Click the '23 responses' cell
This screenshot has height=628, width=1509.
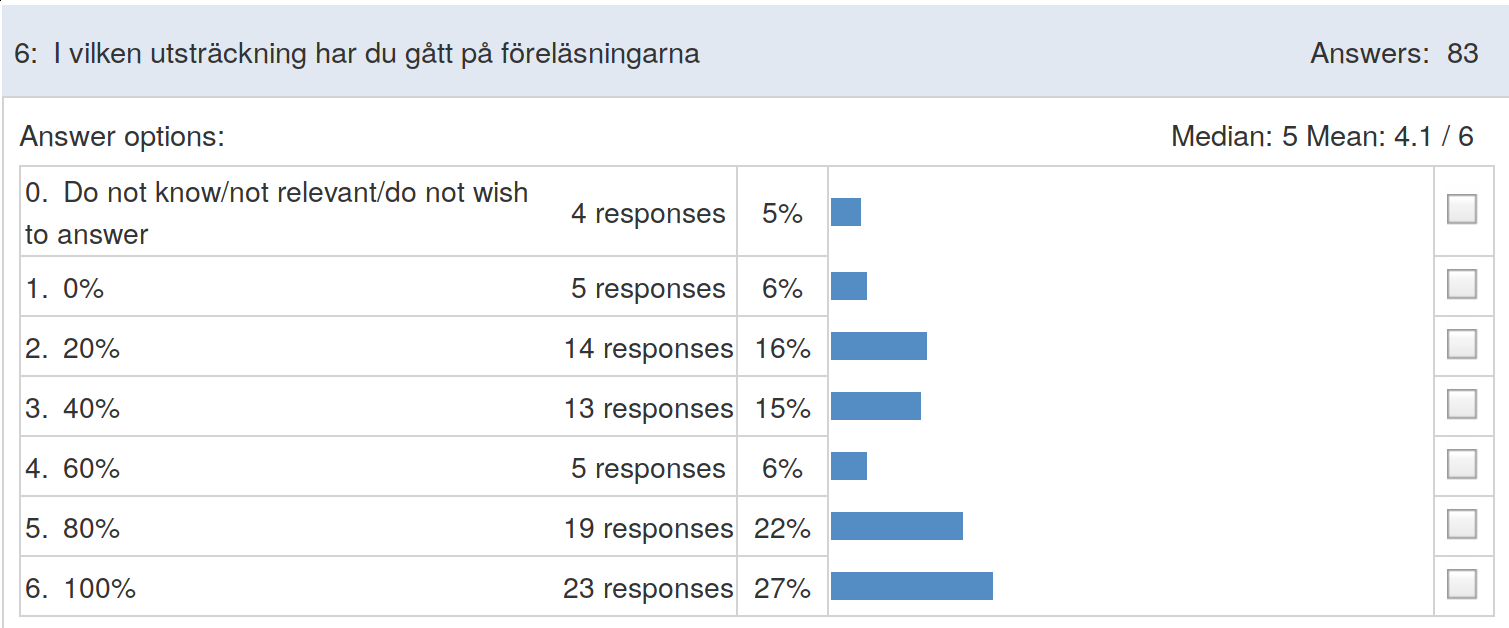point(648,589)
